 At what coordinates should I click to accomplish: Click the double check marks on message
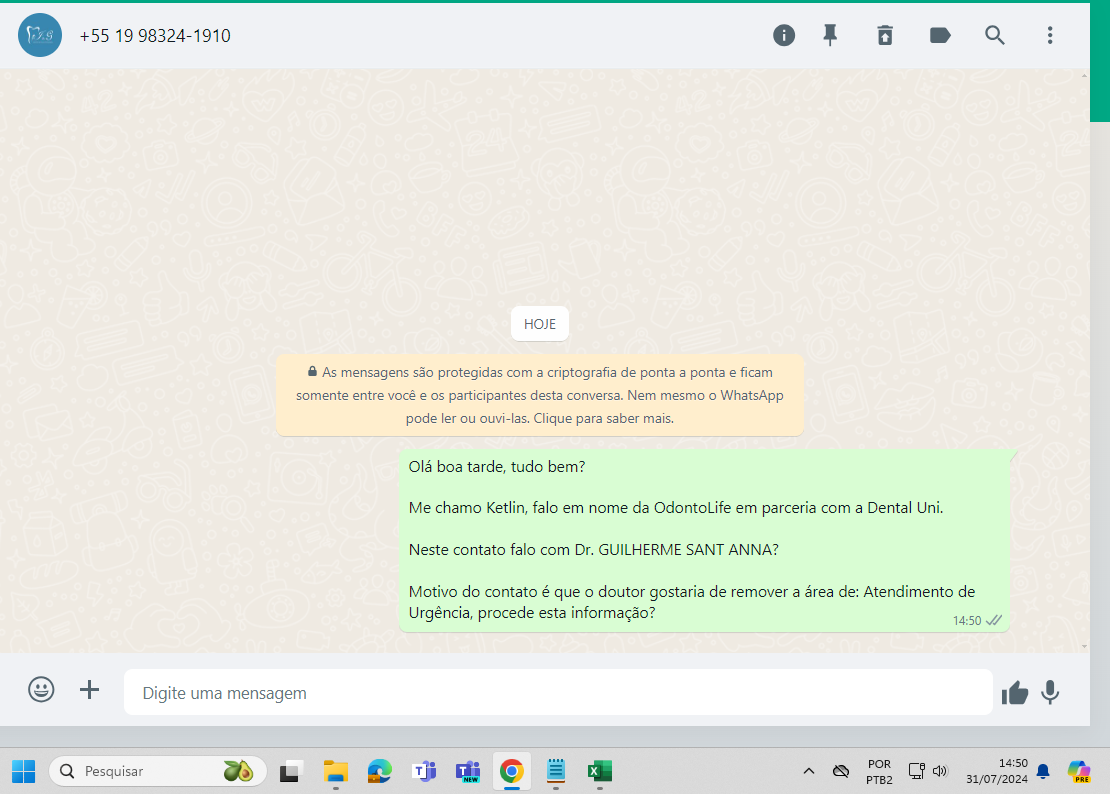[x=994, y=621]
